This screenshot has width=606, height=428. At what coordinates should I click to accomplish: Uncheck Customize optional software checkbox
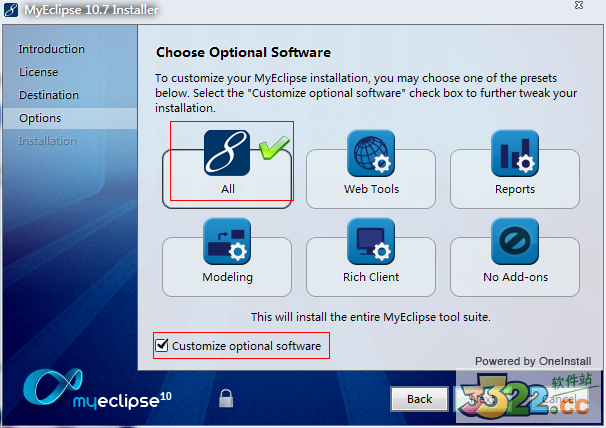[162, 345]
